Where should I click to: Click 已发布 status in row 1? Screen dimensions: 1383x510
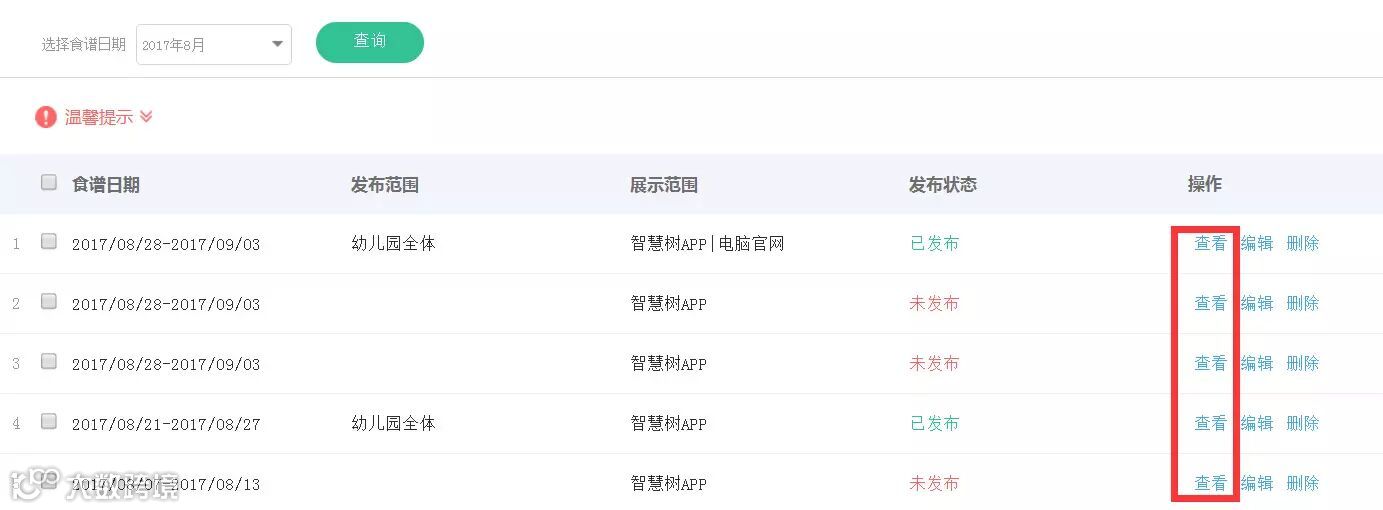click(x=934, y=243)
